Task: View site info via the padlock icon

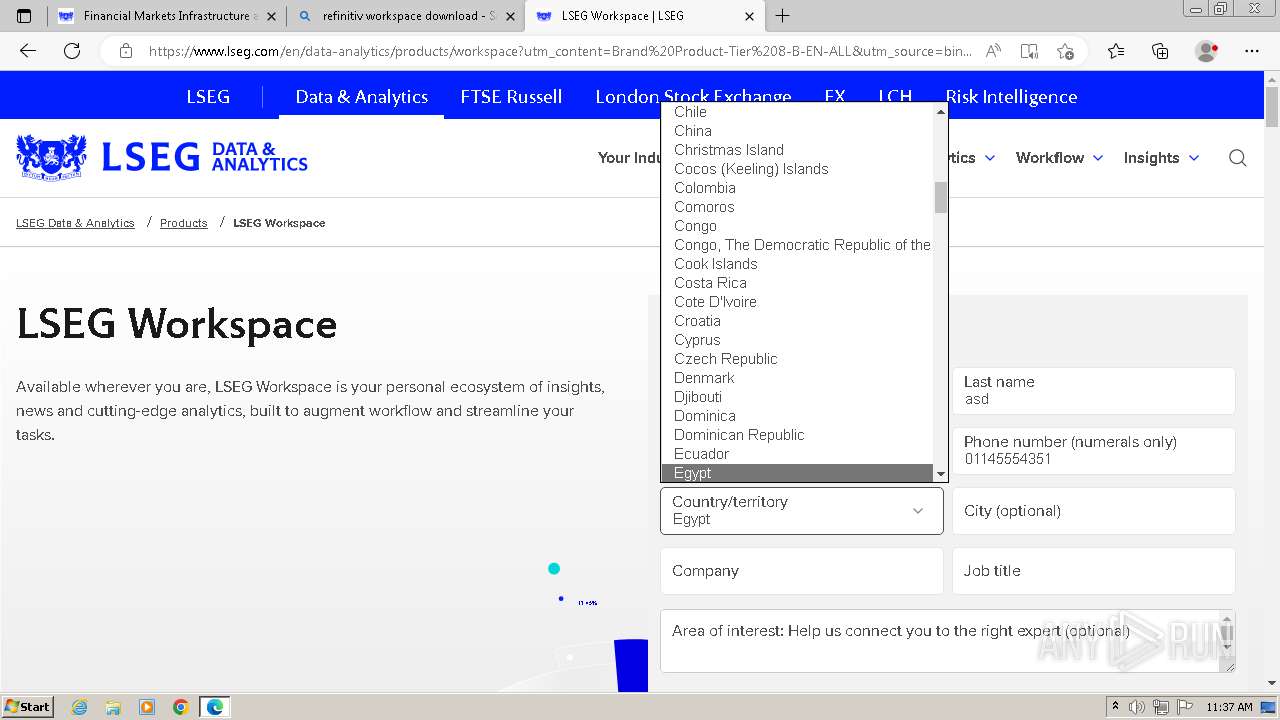Action: [125, 51]
